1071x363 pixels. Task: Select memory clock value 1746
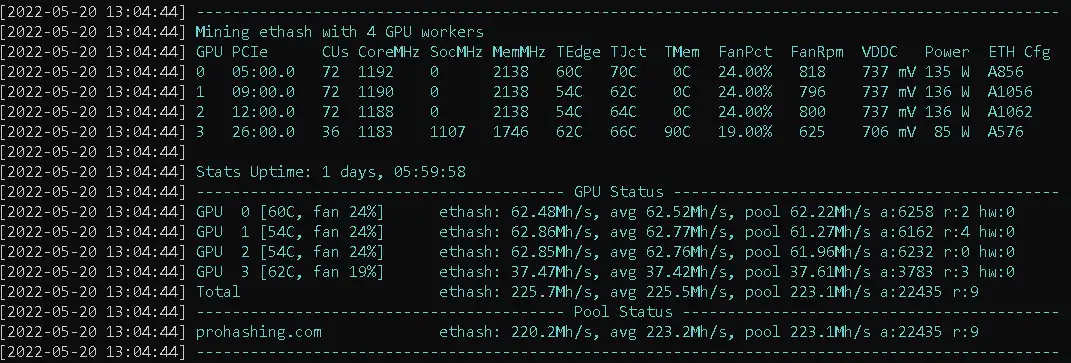[510, 131]
